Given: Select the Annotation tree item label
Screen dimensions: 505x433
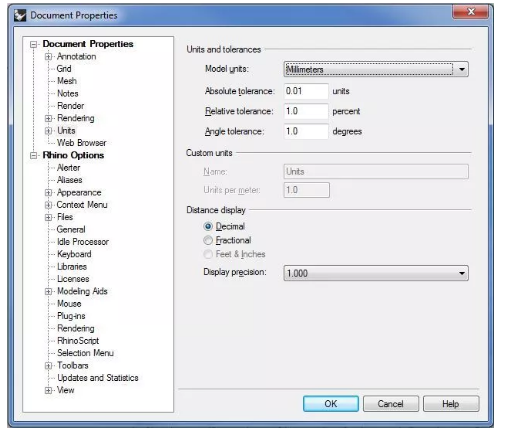Looking at the screenshot, I should tap(76, 57).
